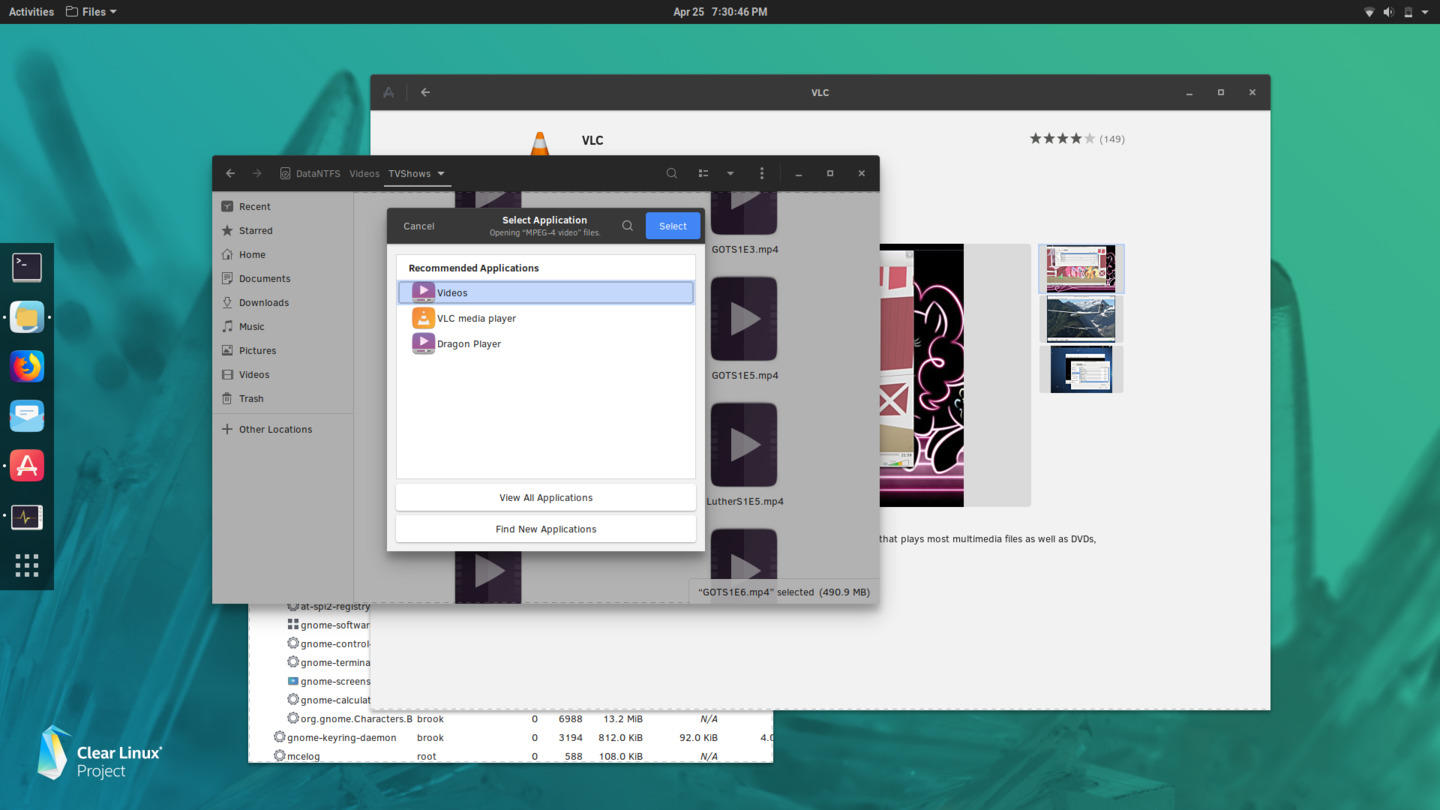
Task: Open Recent in the Files sidebar
Action: (283, 206)
